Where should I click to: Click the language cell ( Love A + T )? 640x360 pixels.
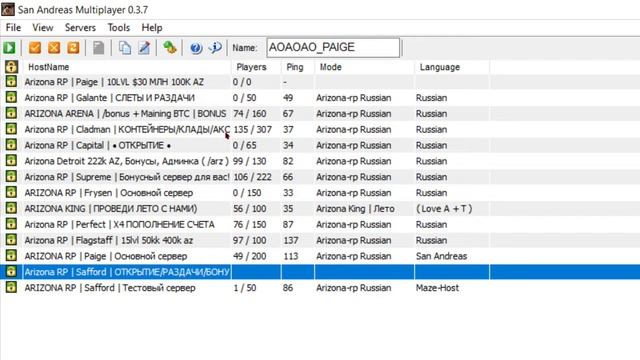(x=444, y=209)
